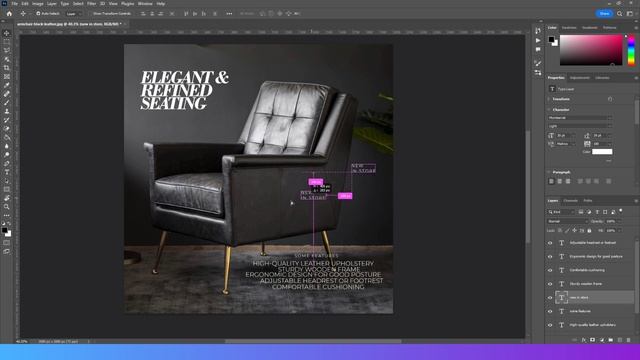Select the Eraser tool
Screen dimensions: 640x360
pos(7,129)
